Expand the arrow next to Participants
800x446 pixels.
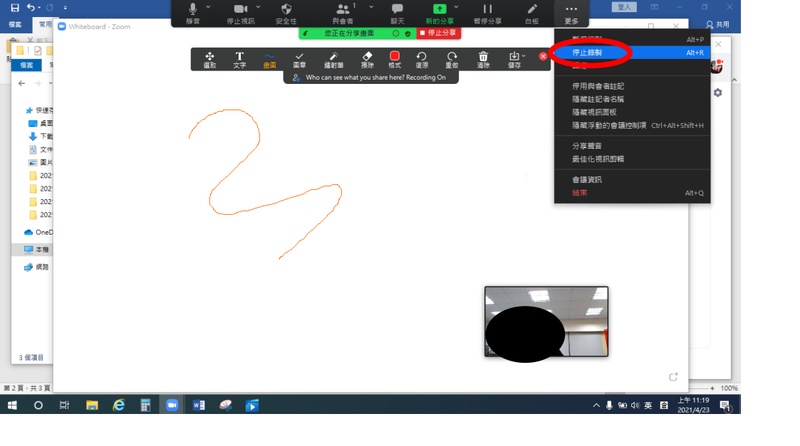pyautogui.click(x=371, y=8)
